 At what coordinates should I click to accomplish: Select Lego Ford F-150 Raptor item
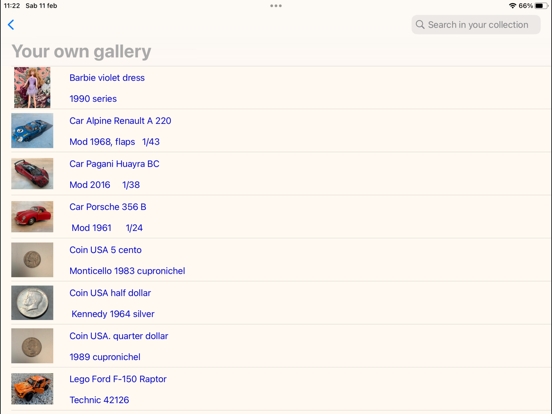pos(281,389)
